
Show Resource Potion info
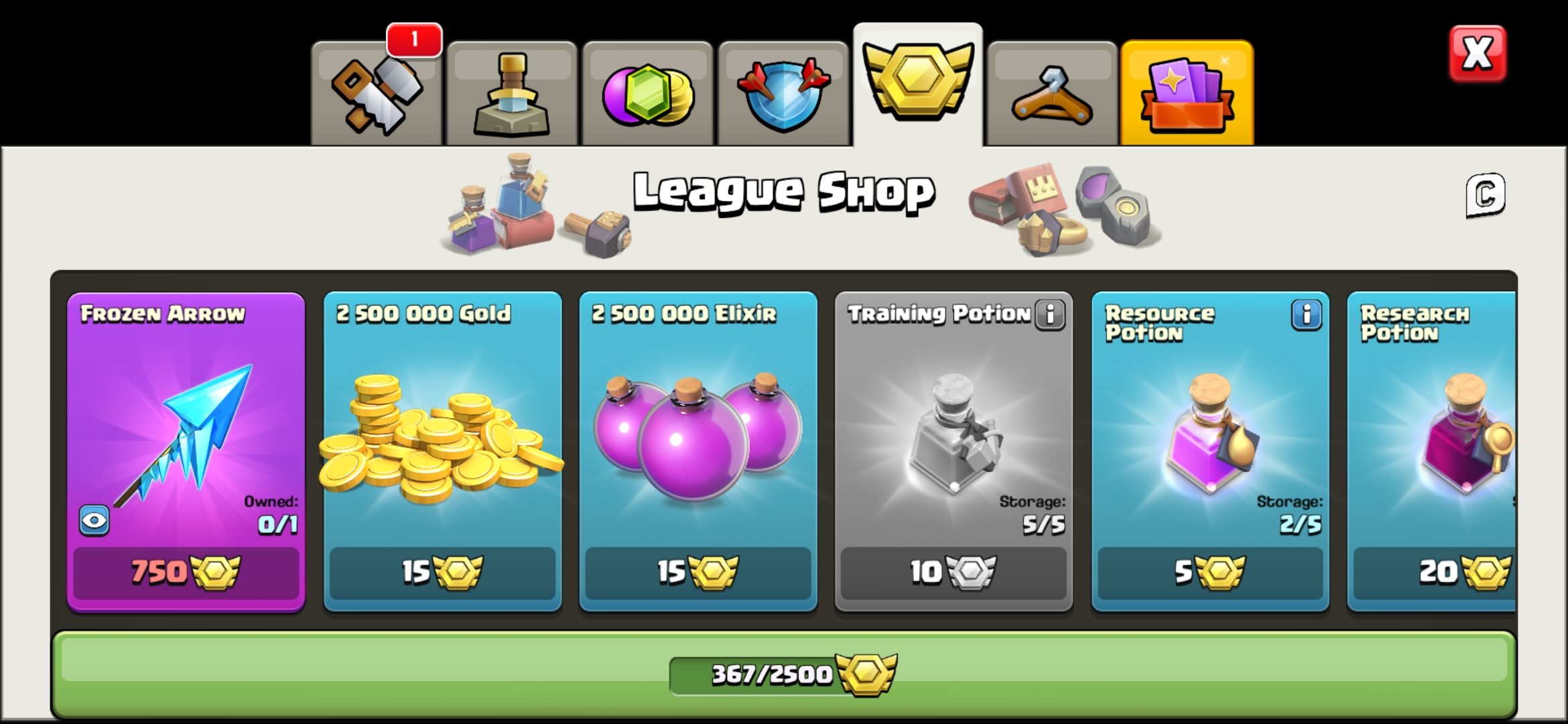(1307, 314)
